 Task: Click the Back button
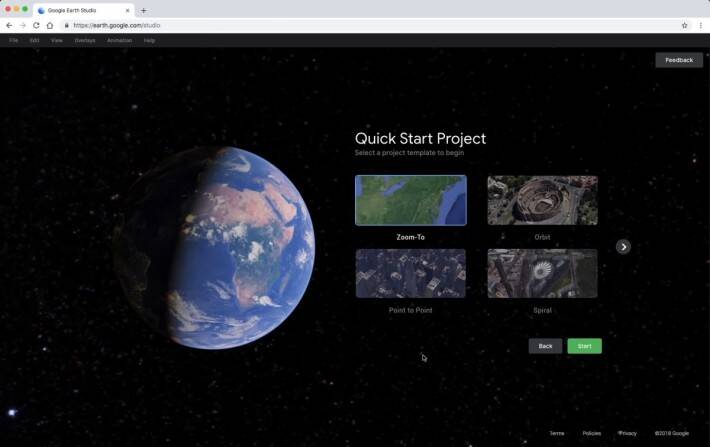coord(545,346)
